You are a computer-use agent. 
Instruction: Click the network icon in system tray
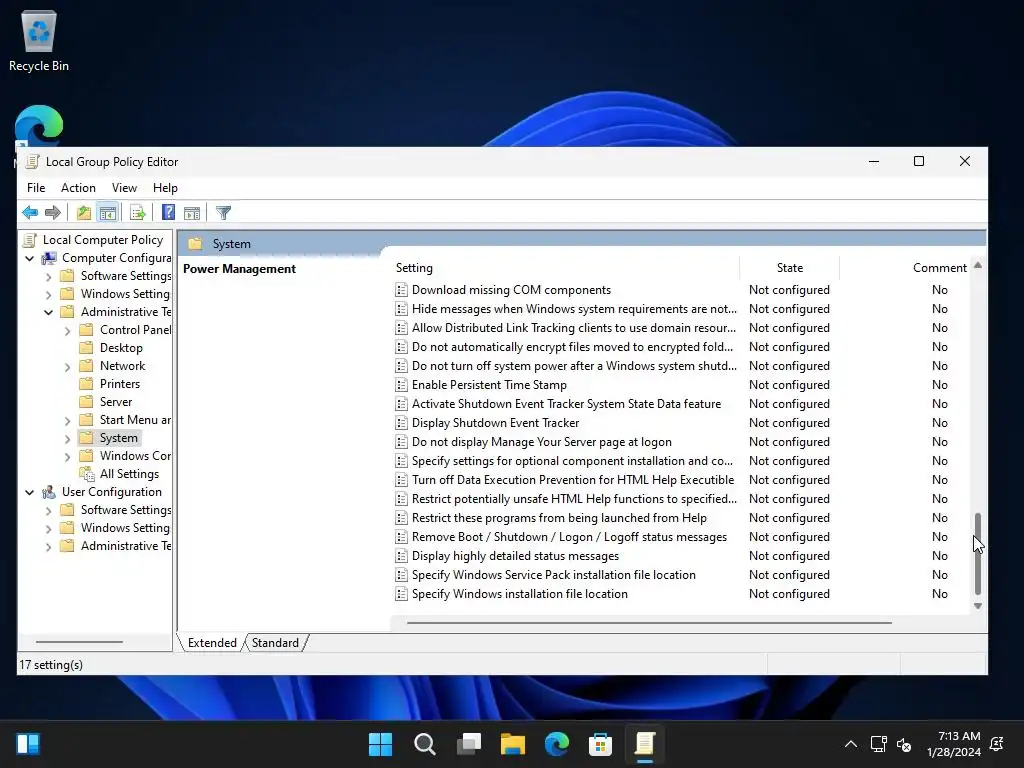click(x=878, y=744)
